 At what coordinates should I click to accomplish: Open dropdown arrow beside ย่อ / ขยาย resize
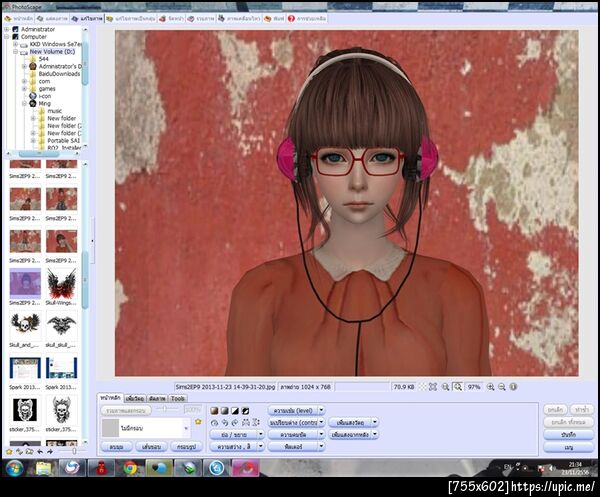pyautogui.click(x=261, y=435)
